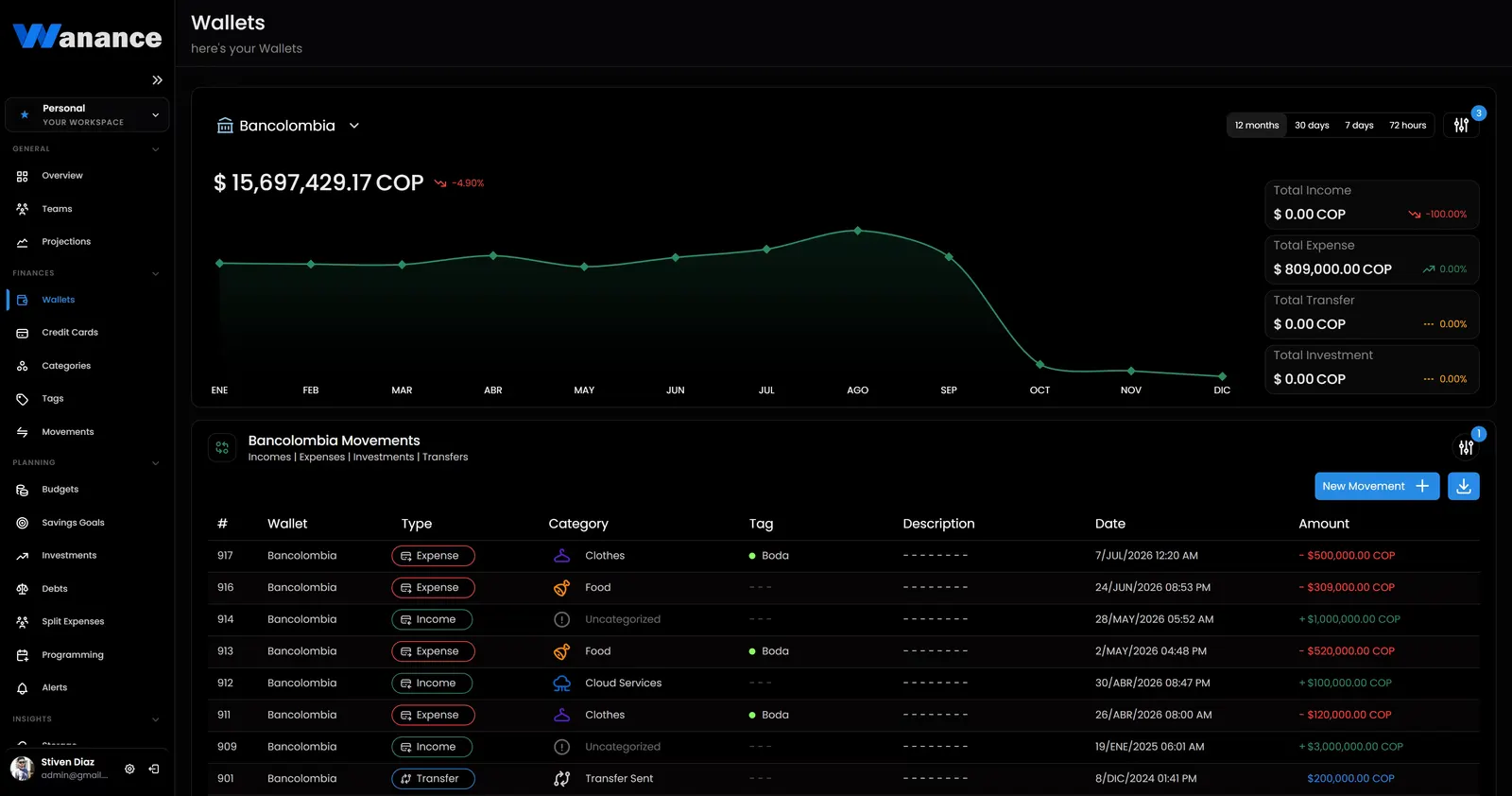Click Cloud Services category in row 912
Image resolution: width=1512 pixels, height=796 pixels.
click(x=623, y=684)
